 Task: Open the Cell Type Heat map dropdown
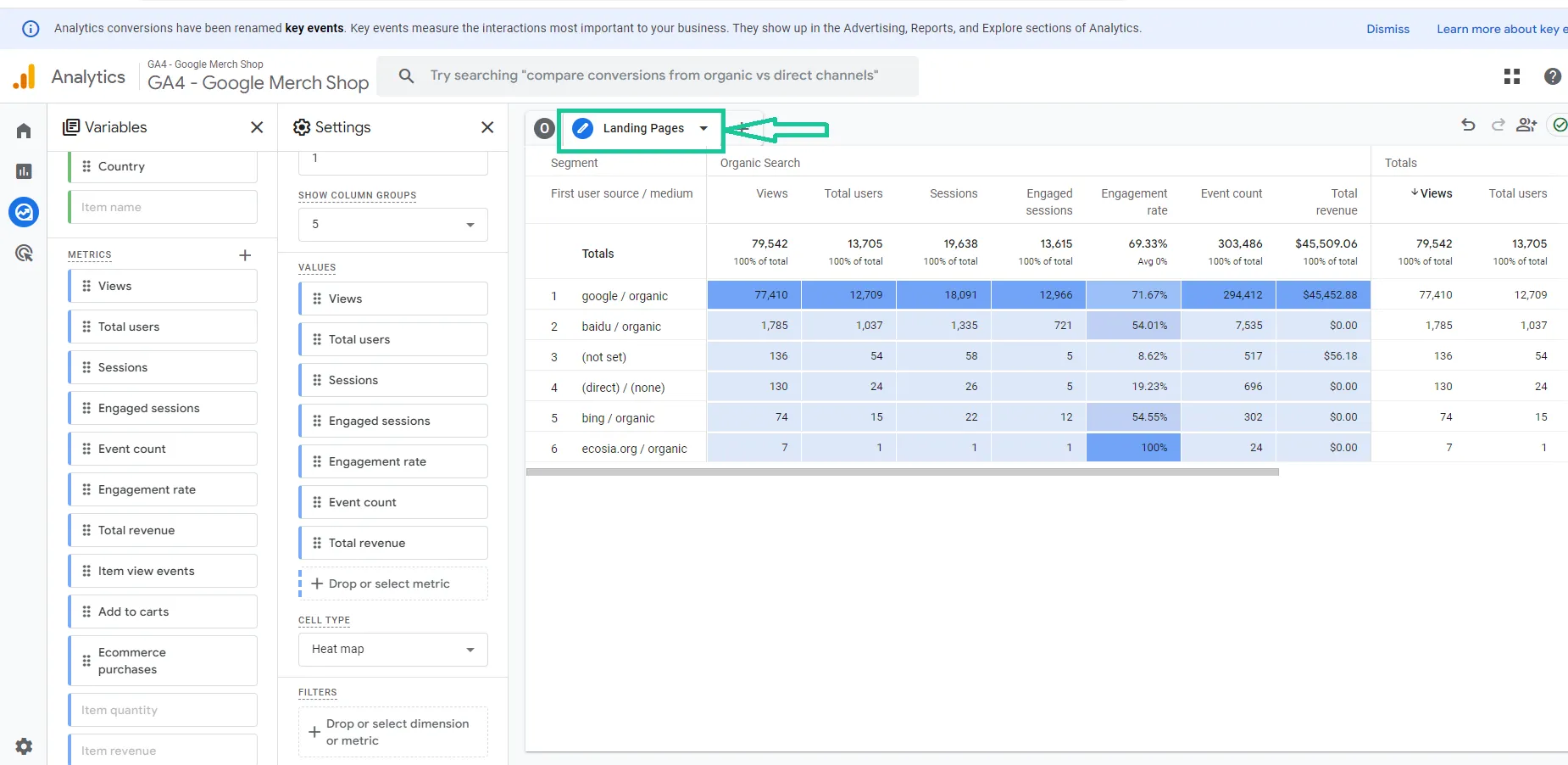point(393,650)
